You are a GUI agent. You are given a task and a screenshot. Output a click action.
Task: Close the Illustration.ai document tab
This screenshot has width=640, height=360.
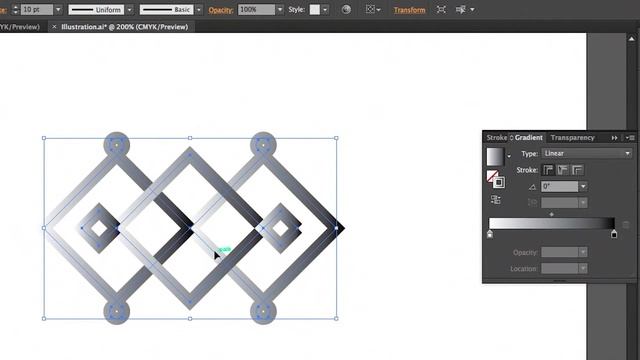[54, 27]
